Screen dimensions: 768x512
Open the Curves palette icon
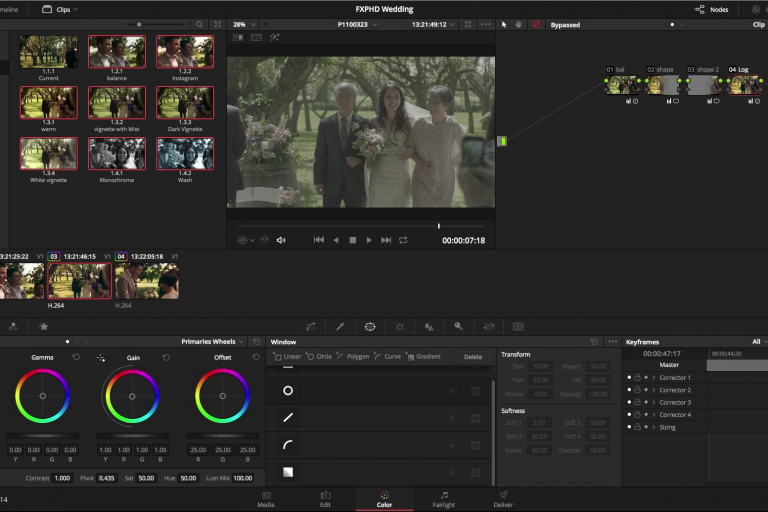pyautogui.click(x=311, y=327)
